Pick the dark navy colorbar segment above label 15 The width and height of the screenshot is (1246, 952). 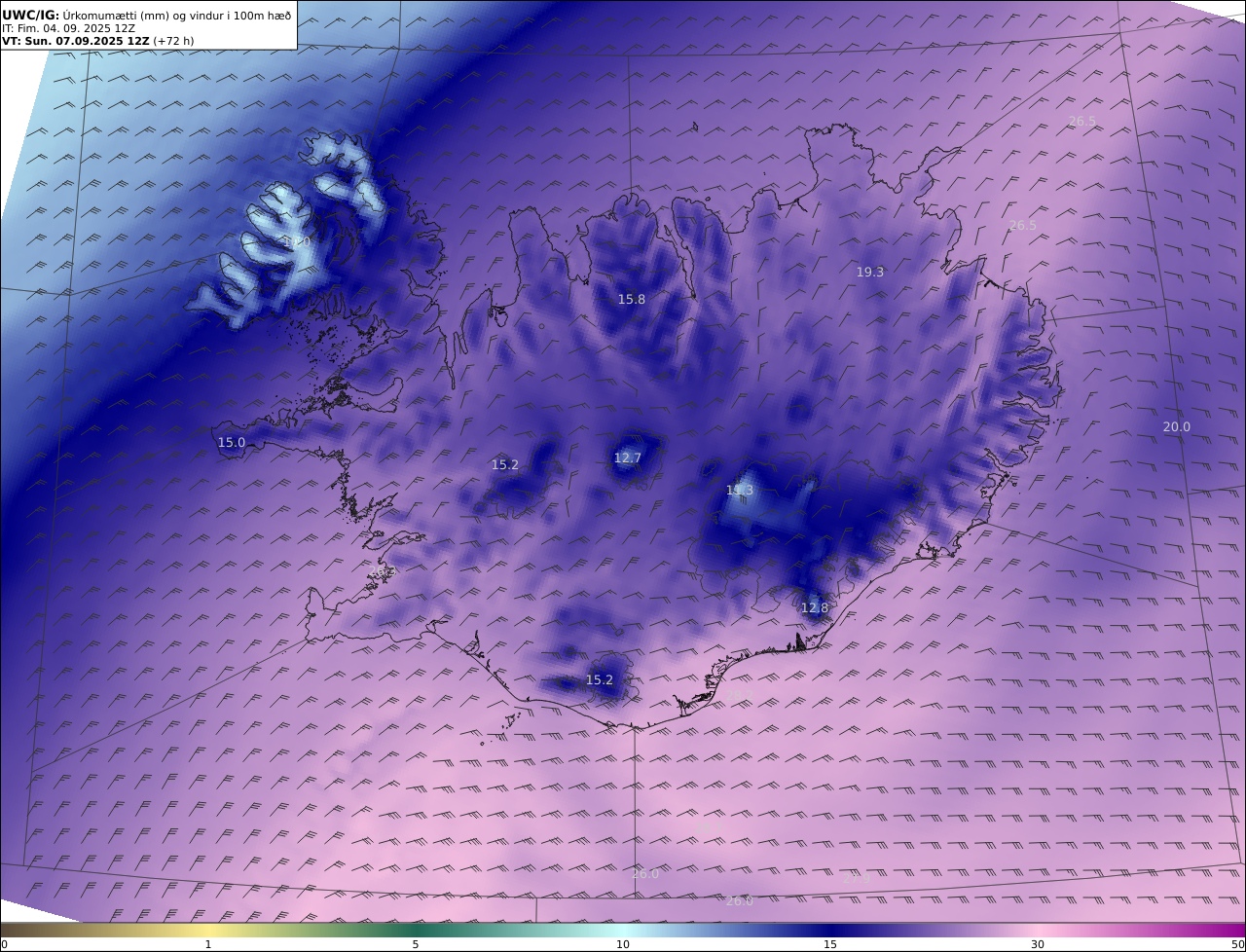830,930
